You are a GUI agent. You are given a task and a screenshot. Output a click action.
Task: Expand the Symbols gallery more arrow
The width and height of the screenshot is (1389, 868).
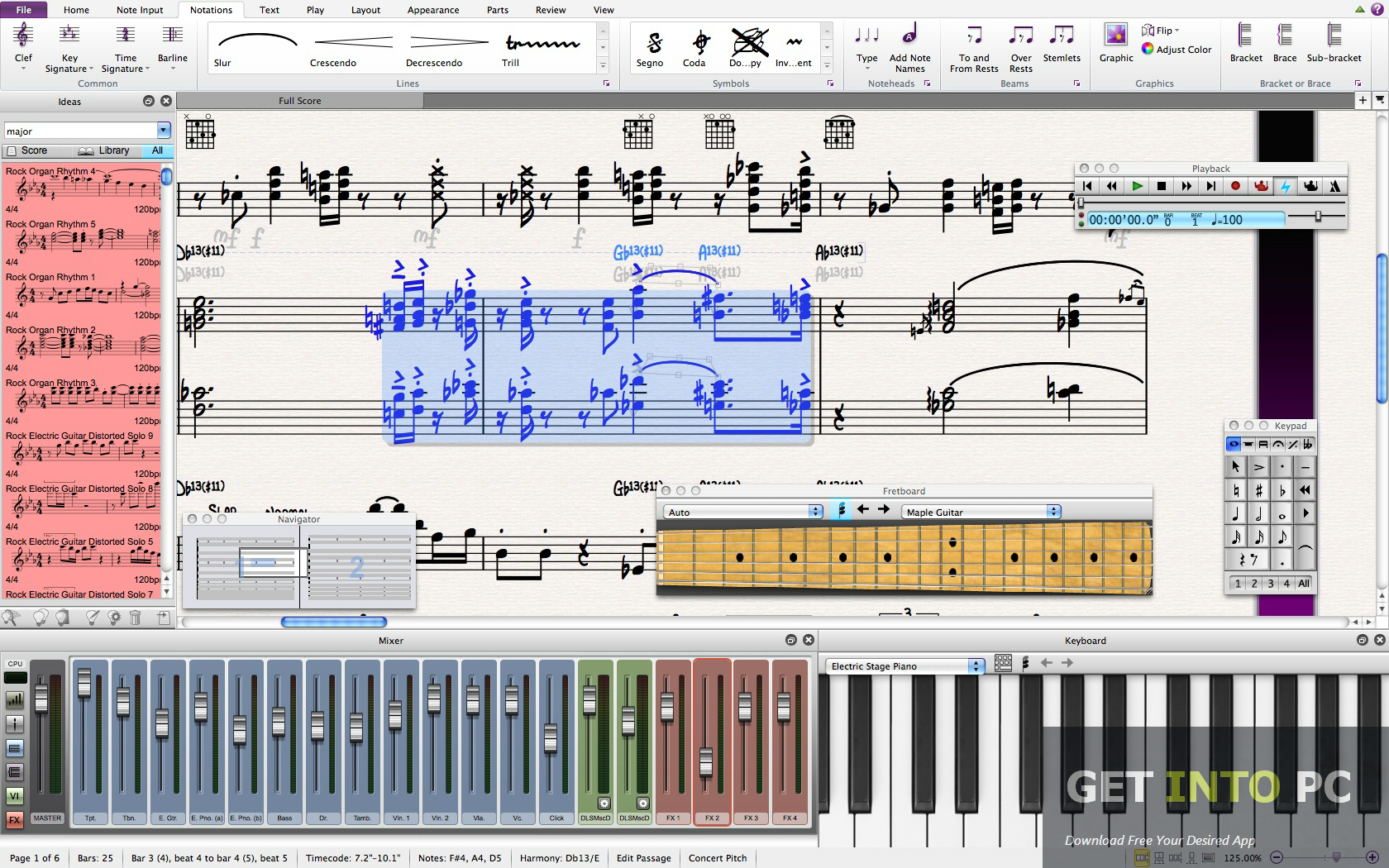click(x=827, y=66)
